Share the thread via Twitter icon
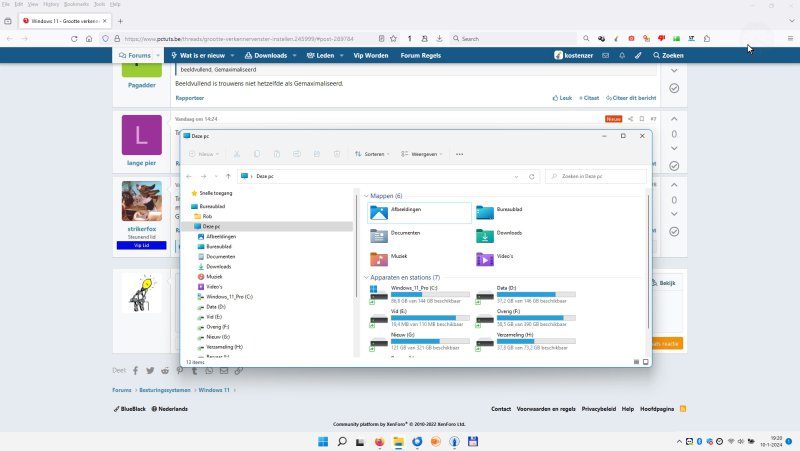The width and height of the screenshot is (800, 451). [x=149, y=371]
